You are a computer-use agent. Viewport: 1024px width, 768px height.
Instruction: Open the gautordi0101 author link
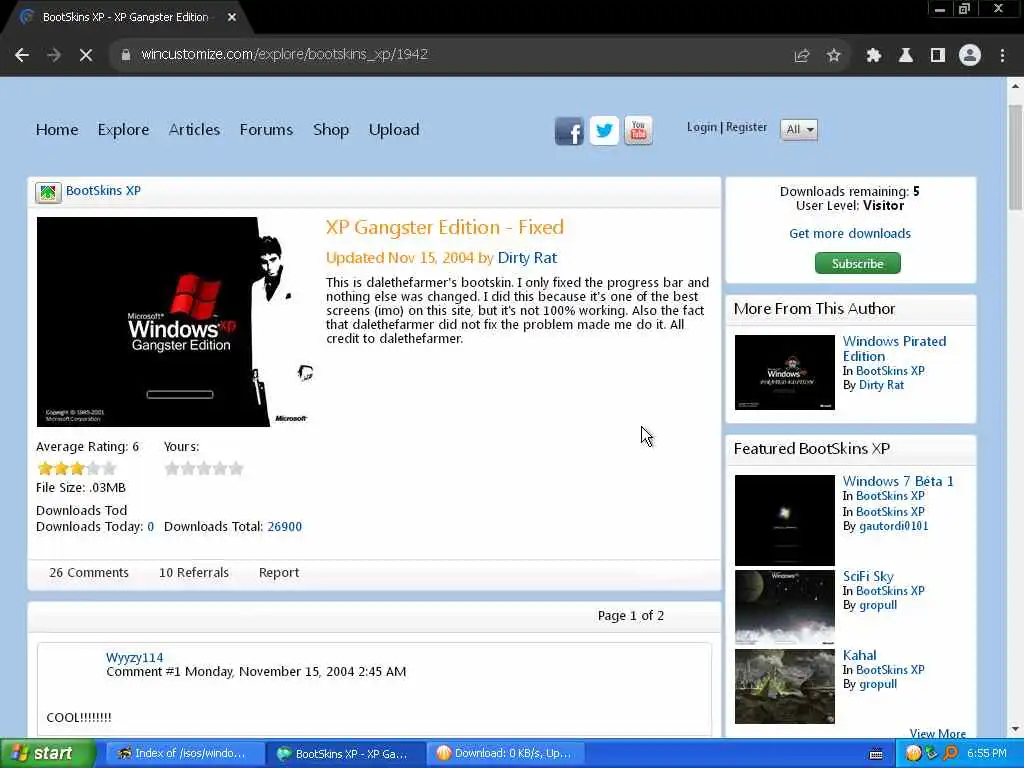pos(893,526)
